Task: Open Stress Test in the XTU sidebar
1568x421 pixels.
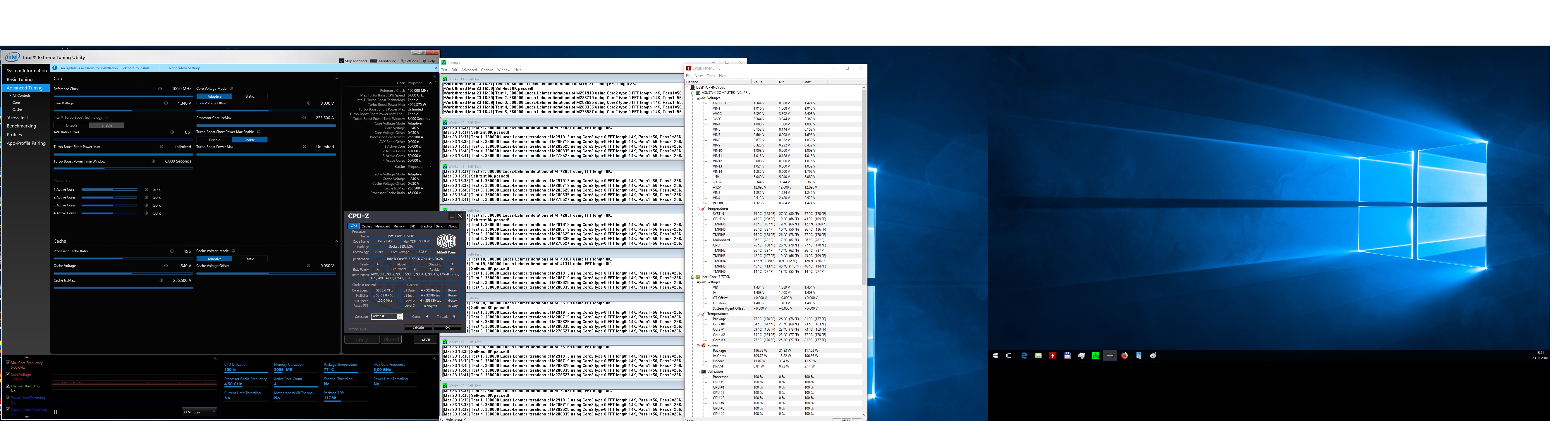Action: click(18, 118)
